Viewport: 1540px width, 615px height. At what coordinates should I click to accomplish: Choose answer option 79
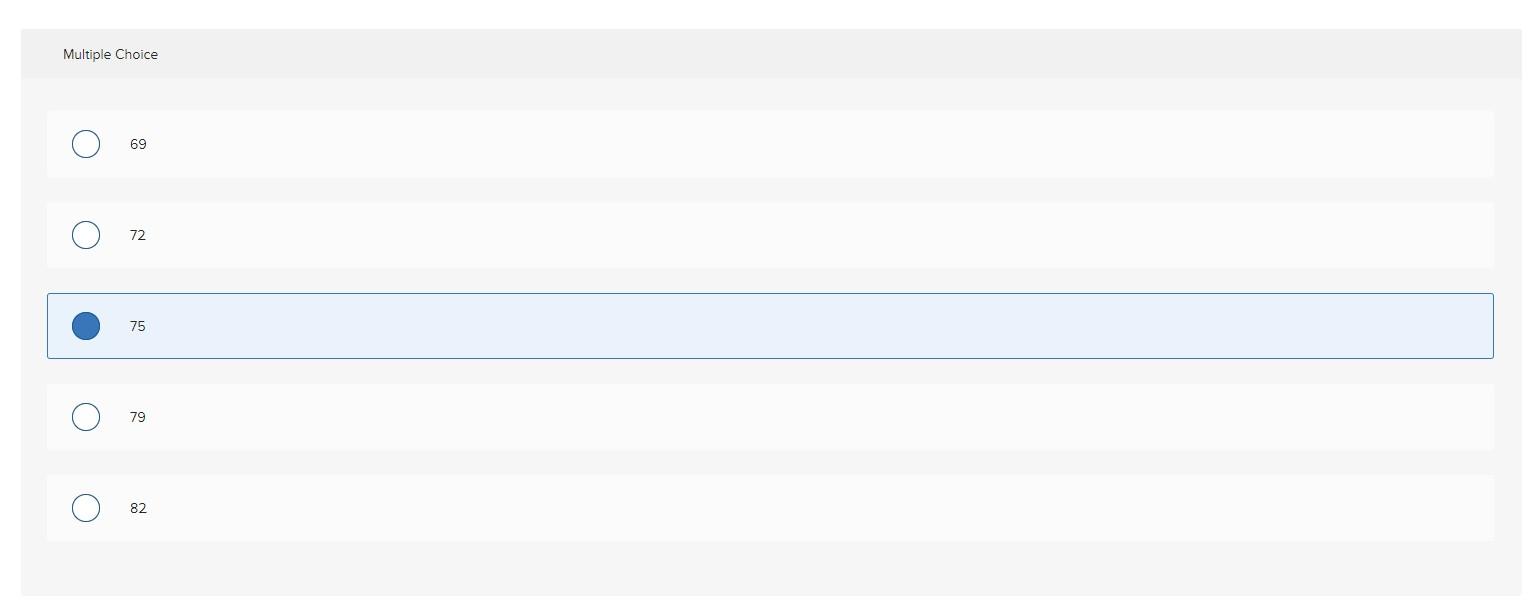[400, 416]
